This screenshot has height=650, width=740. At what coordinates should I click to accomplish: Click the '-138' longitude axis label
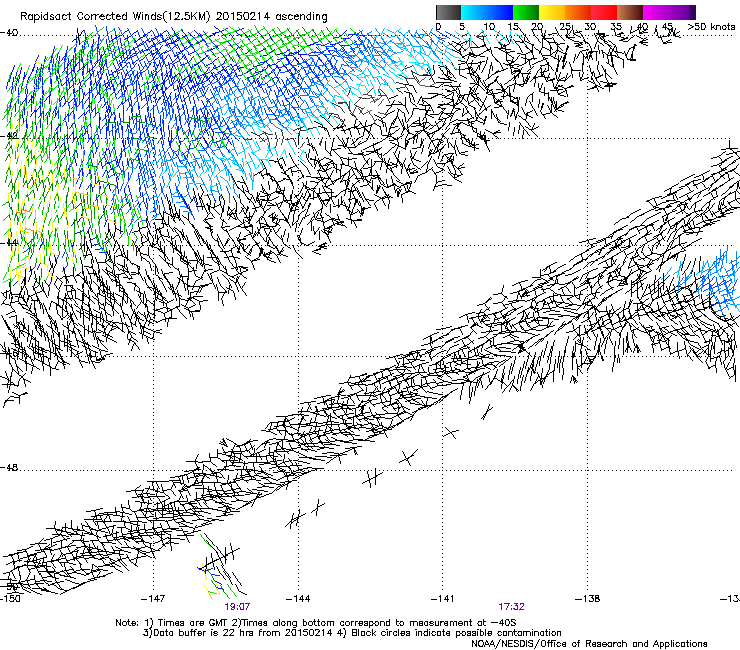(x=588, y=599)
